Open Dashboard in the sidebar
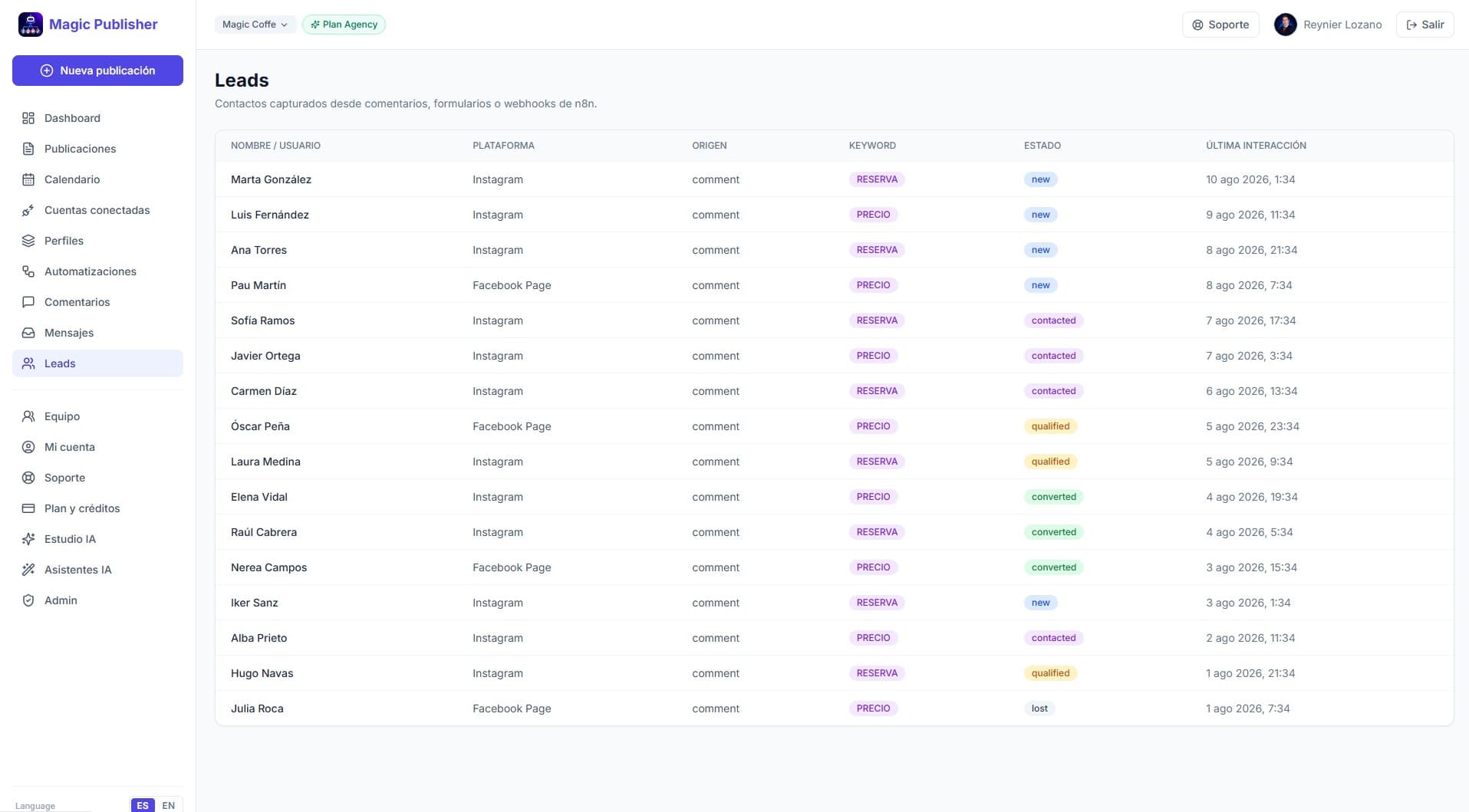The image size is (1469, 812). tap(97, 118)
